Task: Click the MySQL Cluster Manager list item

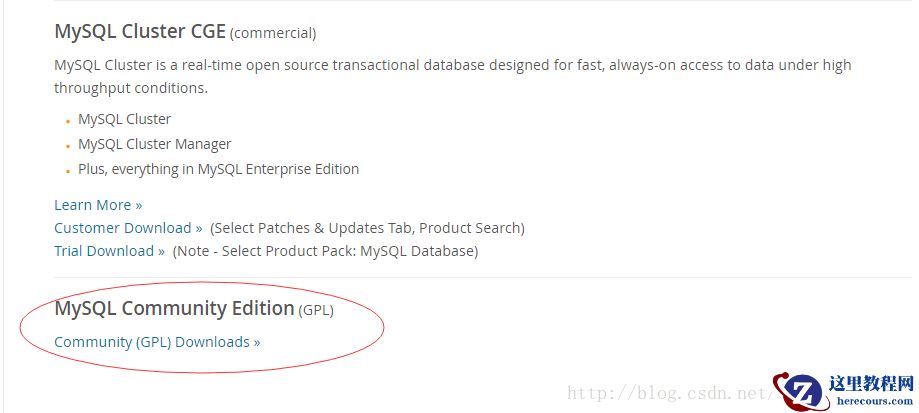Action: (x=154, y=144)
